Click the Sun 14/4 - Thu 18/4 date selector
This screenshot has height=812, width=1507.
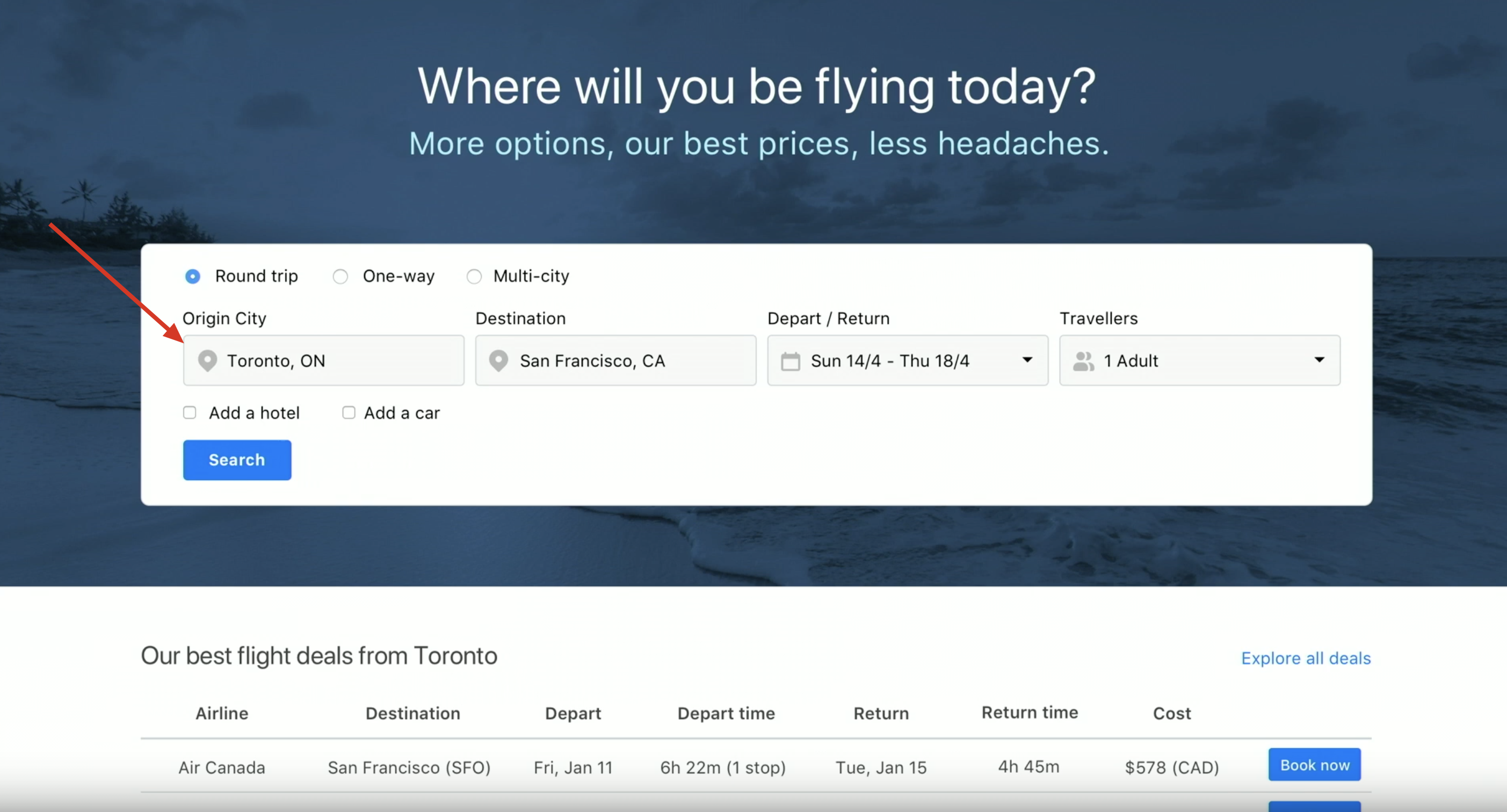890,361
